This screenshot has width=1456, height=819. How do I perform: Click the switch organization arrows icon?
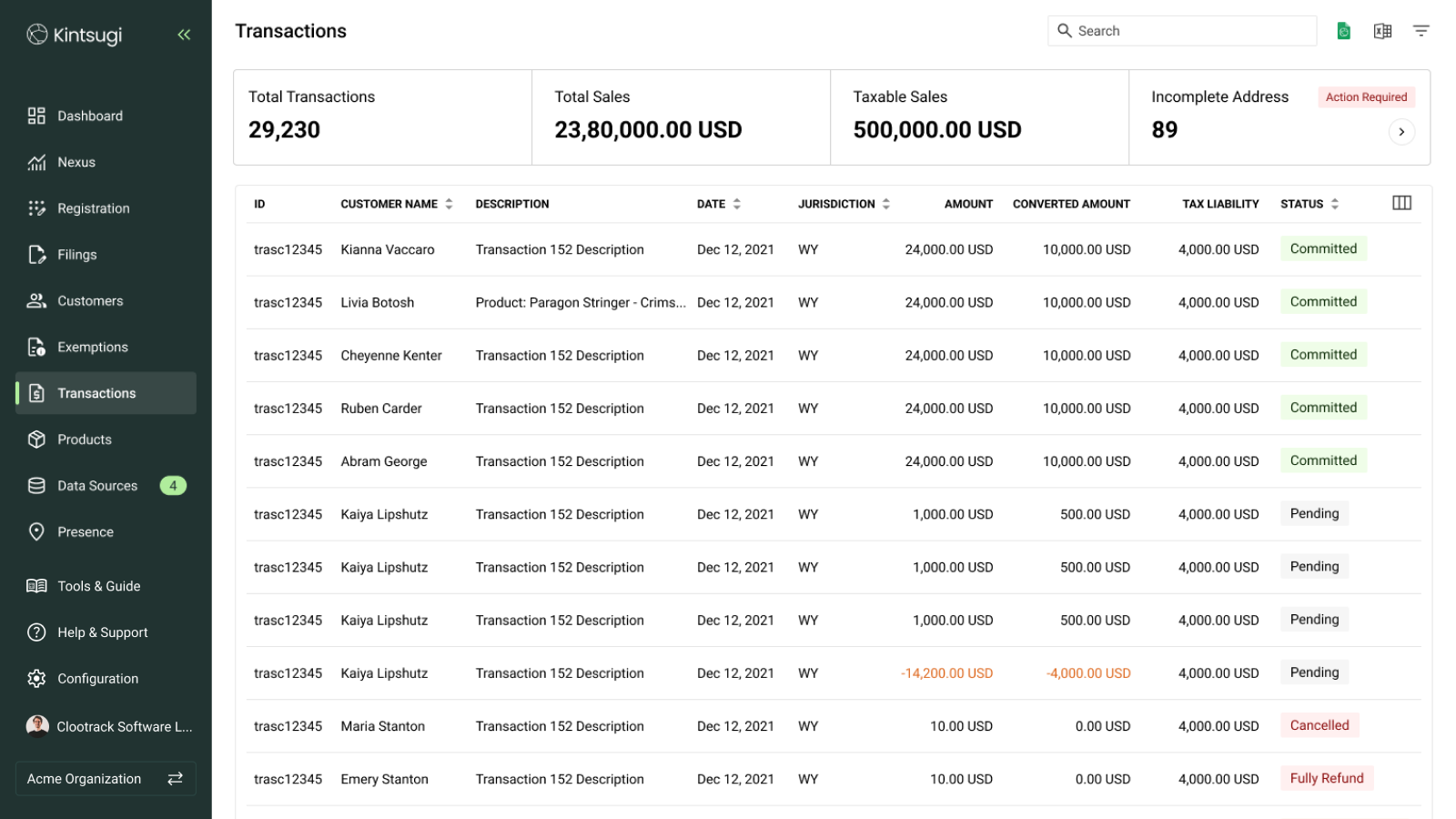(x=176, y=778)
